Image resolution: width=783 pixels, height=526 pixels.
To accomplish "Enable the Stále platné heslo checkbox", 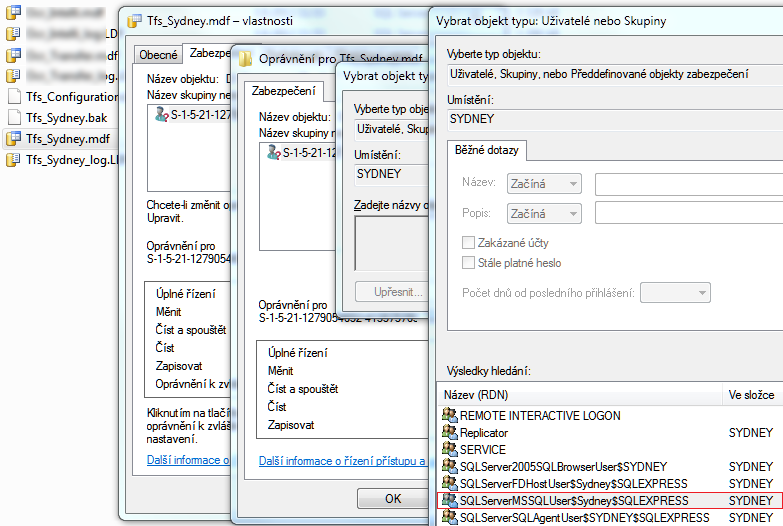I will 468,263.
